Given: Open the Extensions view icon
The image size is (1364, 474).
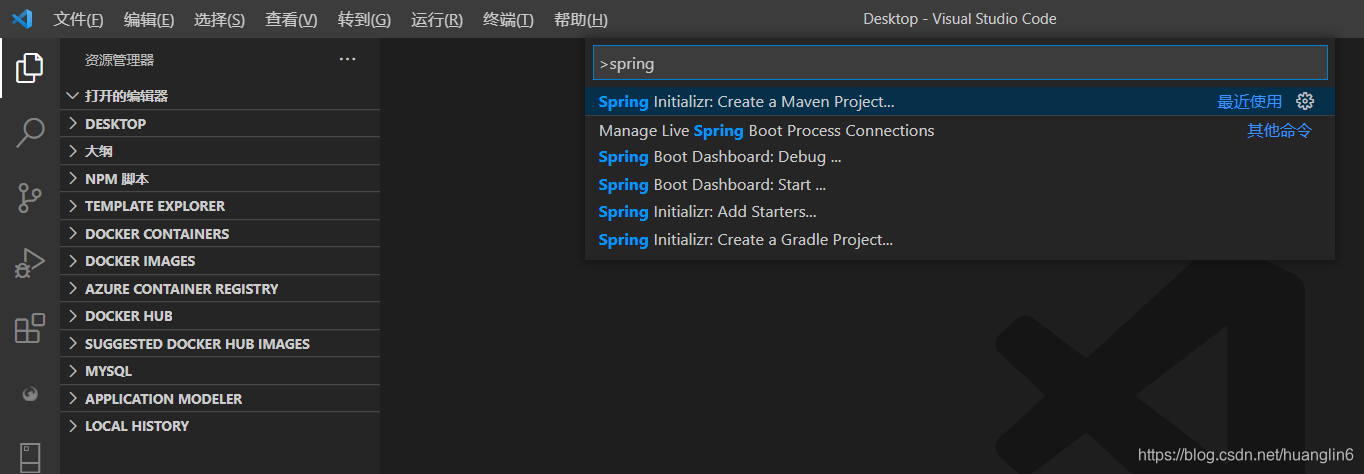Looking at the screenshot, I should click(30, 328).
